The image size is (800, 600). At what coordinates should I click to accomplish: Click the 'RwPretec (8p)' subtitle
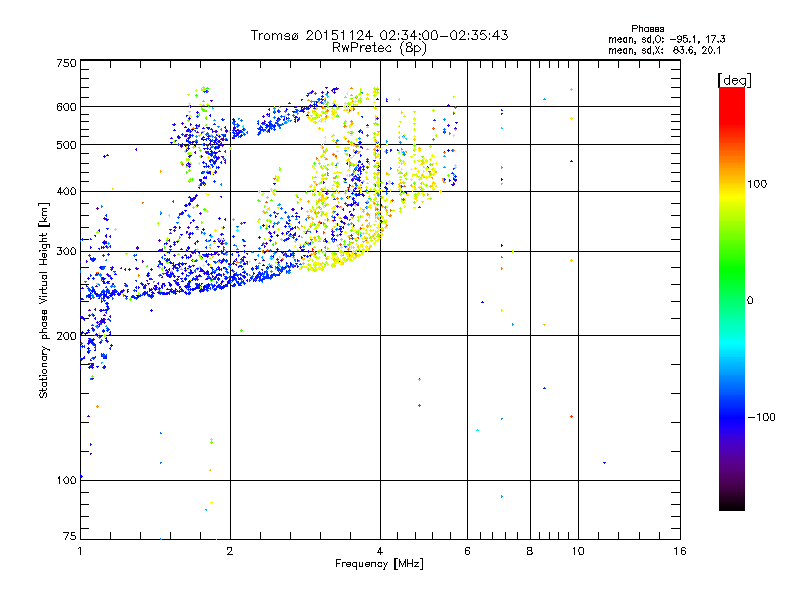[x=380, y=48]
